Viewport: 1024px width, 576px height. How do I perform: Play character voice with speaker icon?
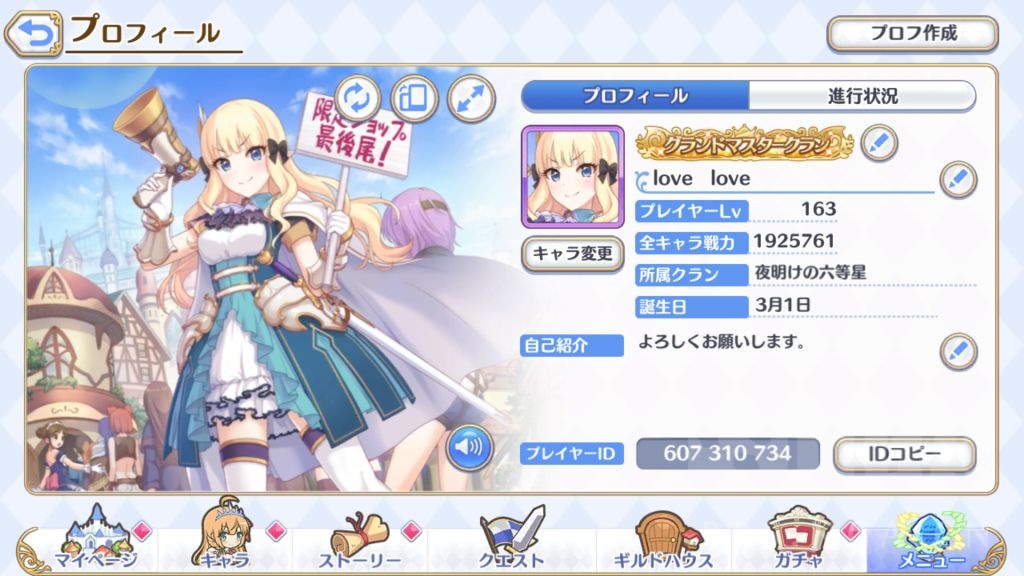(470, 447)
